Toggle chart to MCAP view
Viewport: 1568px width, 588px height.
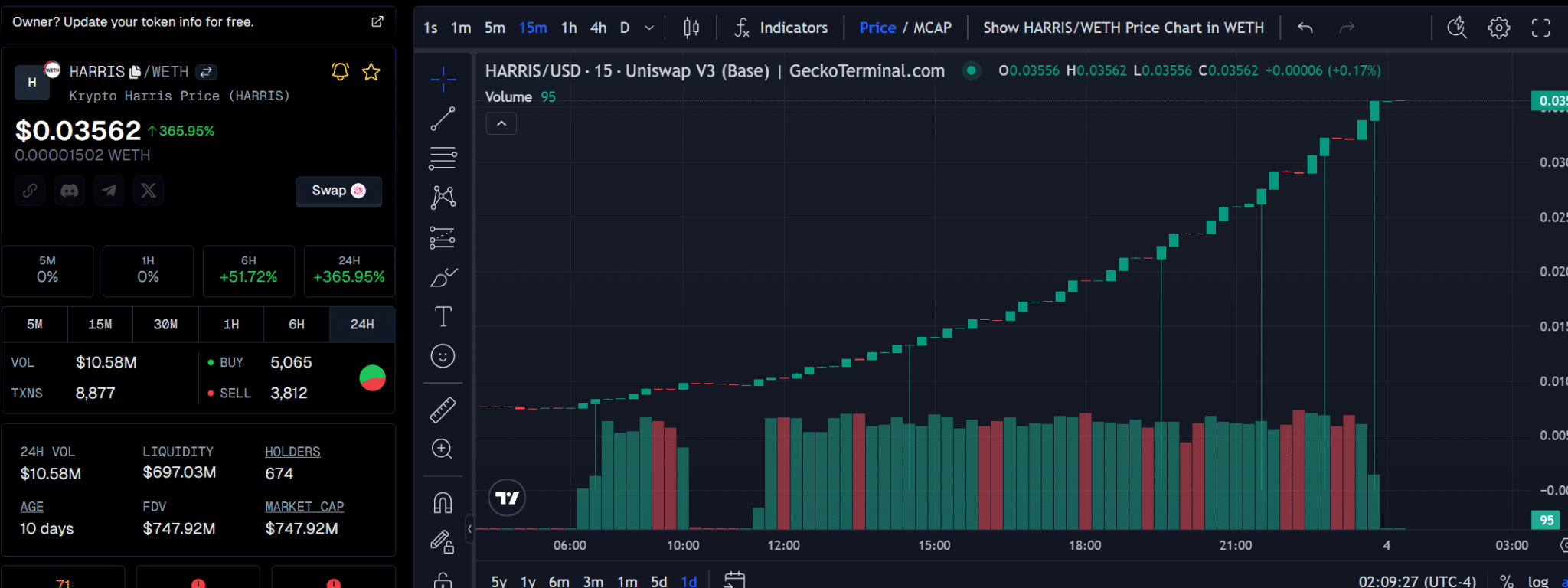coord(933,28)
